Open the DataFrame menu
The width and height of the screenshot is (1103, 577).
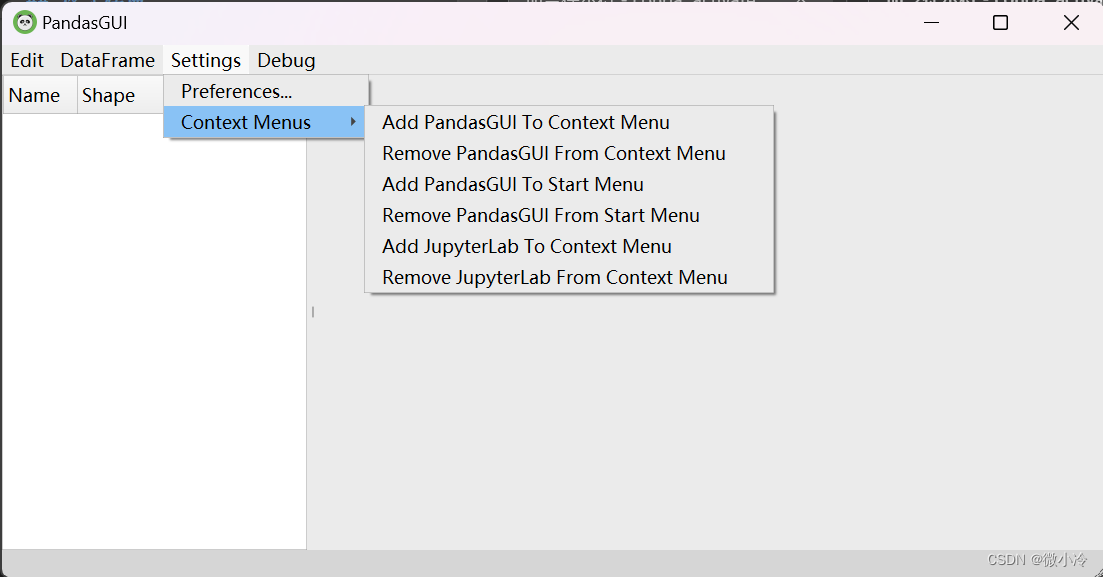point(107,60)
